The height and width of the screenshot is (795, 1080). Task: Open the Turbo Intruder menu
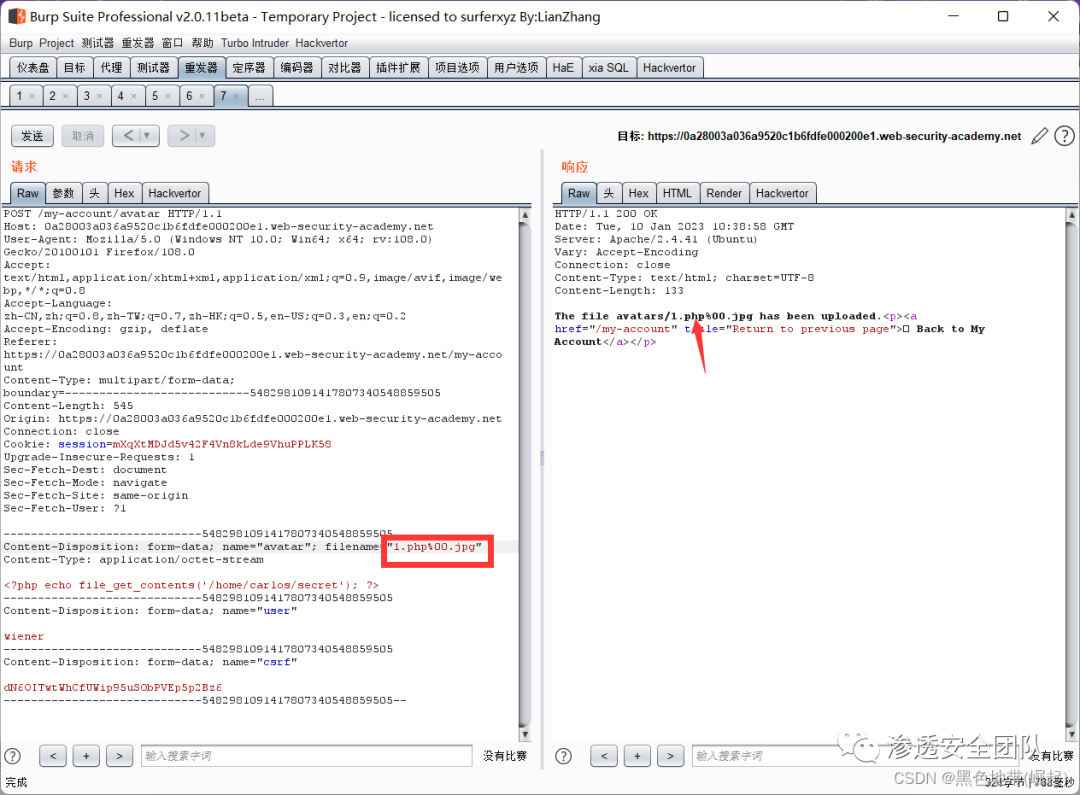pos(255,43)
